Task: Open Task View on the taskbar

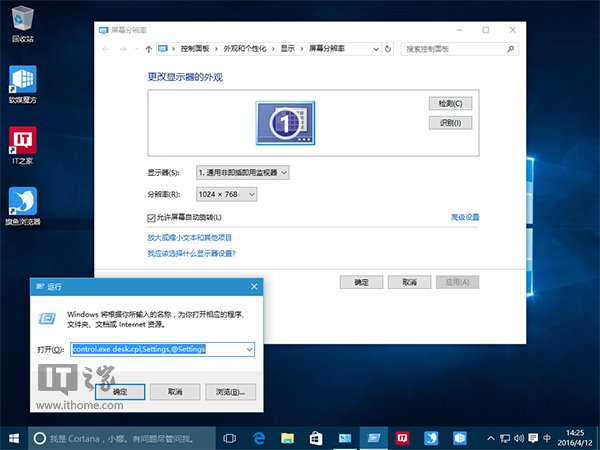Action: click(x=230, y=439)
